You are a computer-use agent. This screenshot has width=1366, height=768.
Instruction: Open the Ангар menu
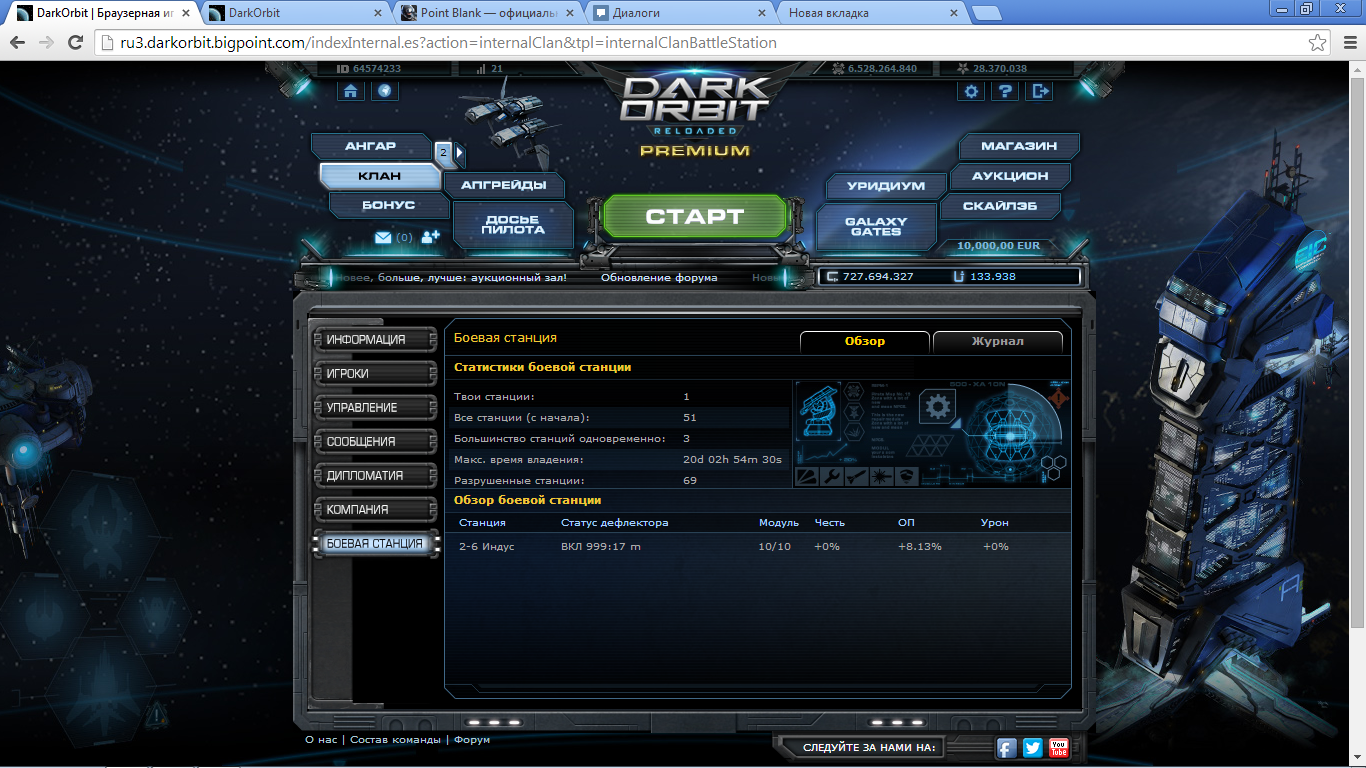coord(371,146)
